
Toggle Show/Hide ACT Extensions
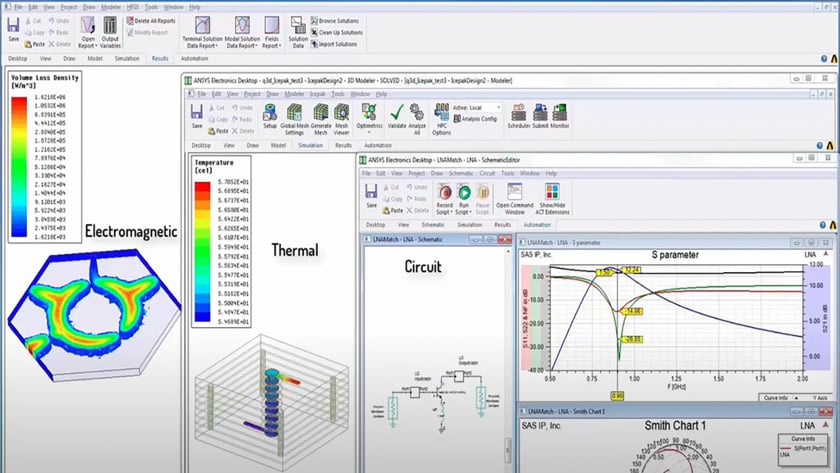(x=552, y=199)
